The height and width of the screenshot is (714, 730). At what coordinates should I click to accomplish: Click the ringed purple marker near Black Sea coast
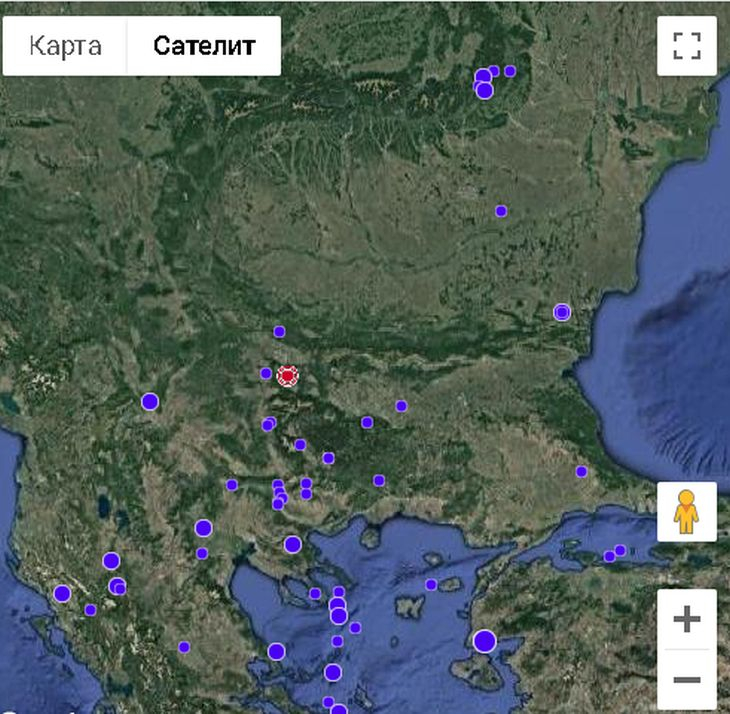[562, 312]
